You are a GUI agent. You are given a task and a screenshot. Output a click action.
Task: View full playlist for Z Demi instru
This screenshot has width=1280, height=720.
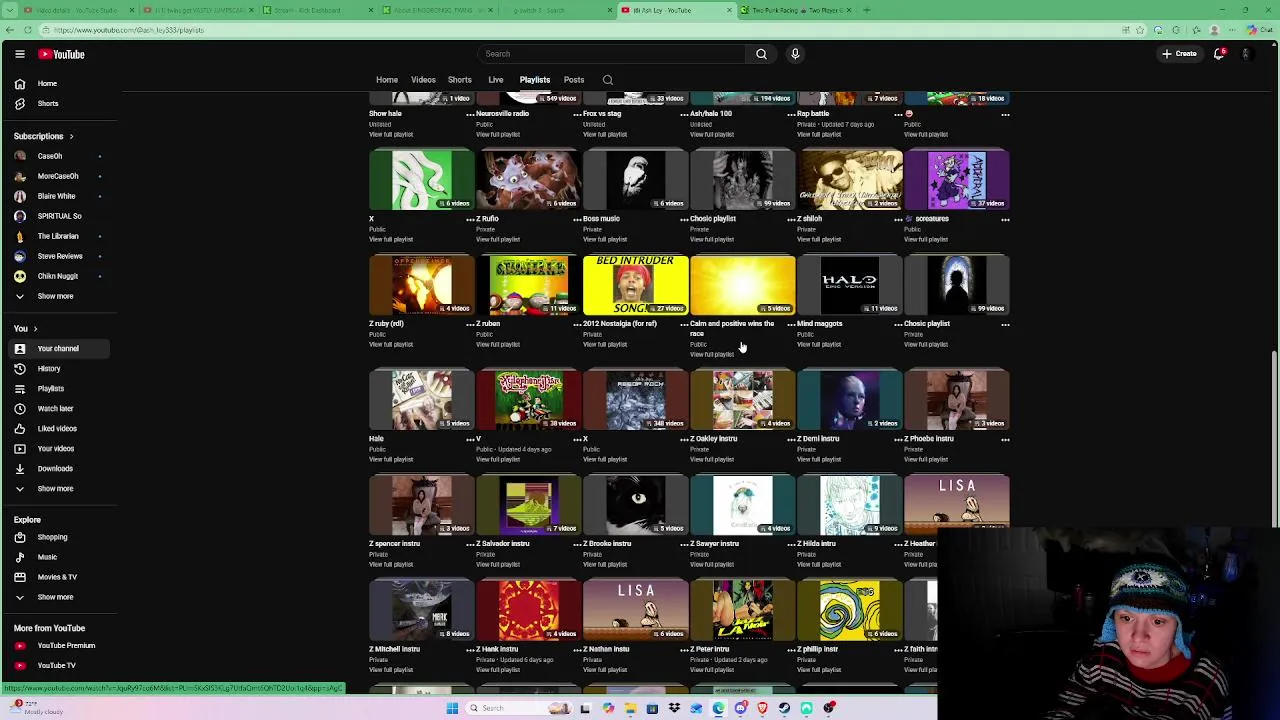(819, 460)
